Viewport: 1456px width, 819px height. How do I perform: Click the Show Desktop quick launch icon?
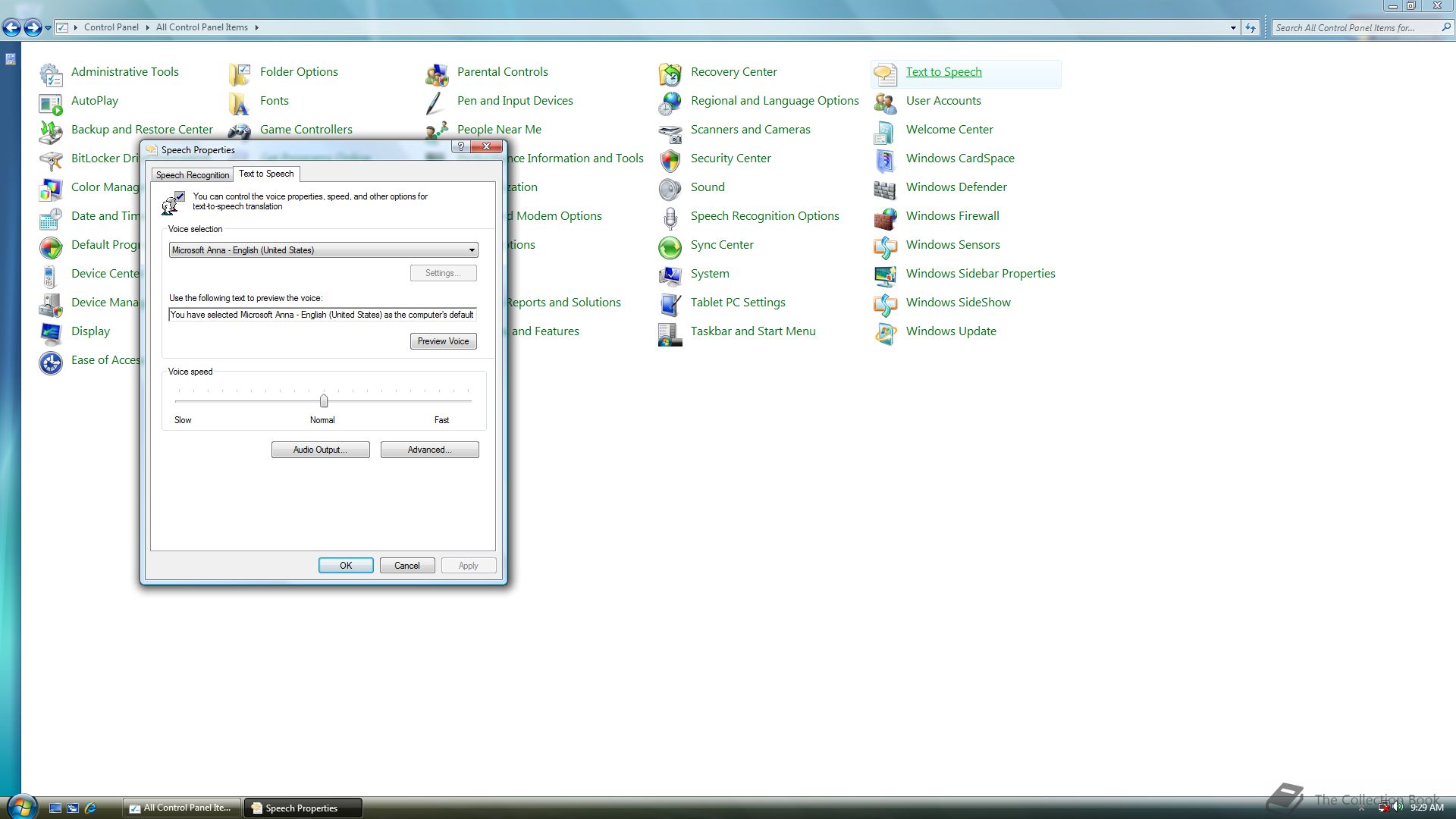point(55,808)
